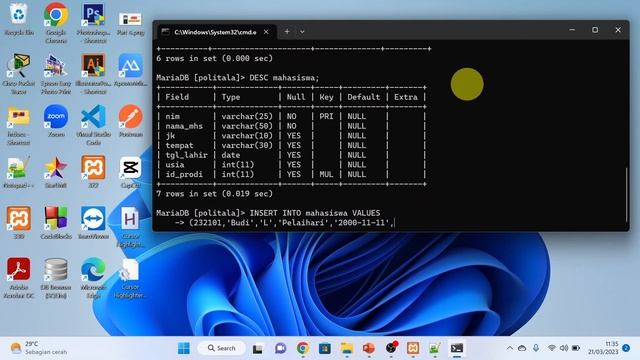Screen dimensions: 640x360
Task: Close the cmd.exe terminal tab
Action: pyautogui.click(x=266, y=32)
